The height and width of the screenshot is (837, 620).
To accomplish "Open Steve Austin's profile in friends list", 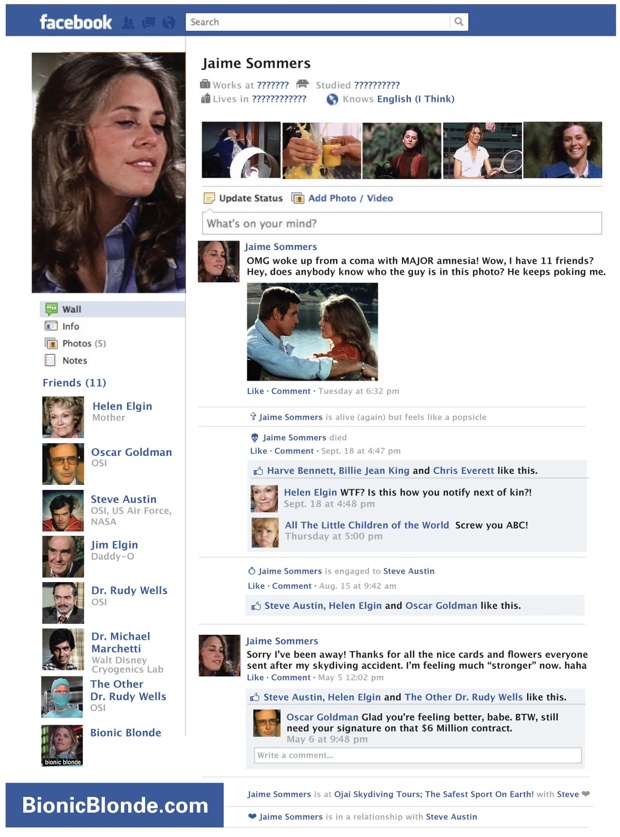I will (x=123, y=499).
